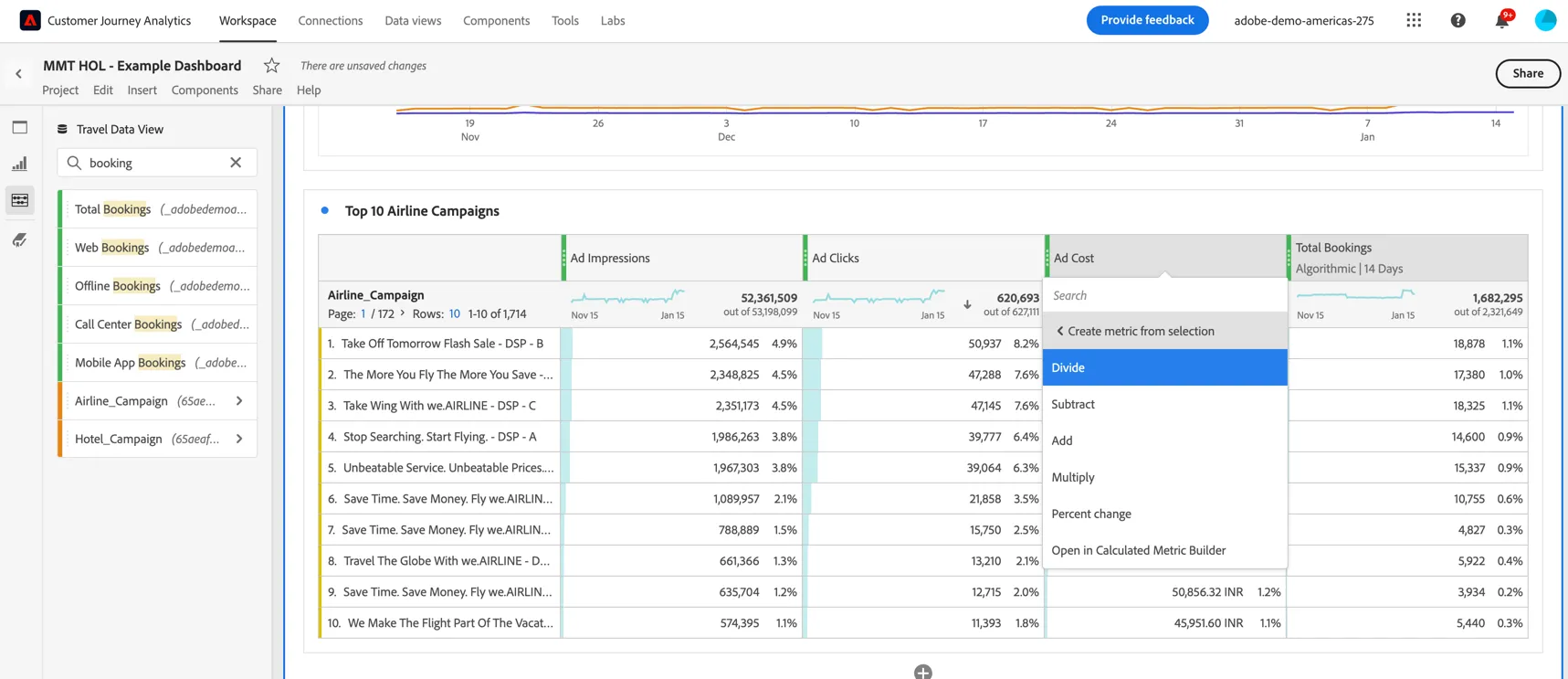Click the booking component search field
The width and height of the screenshot is (1568, 679).
(156, 163)
